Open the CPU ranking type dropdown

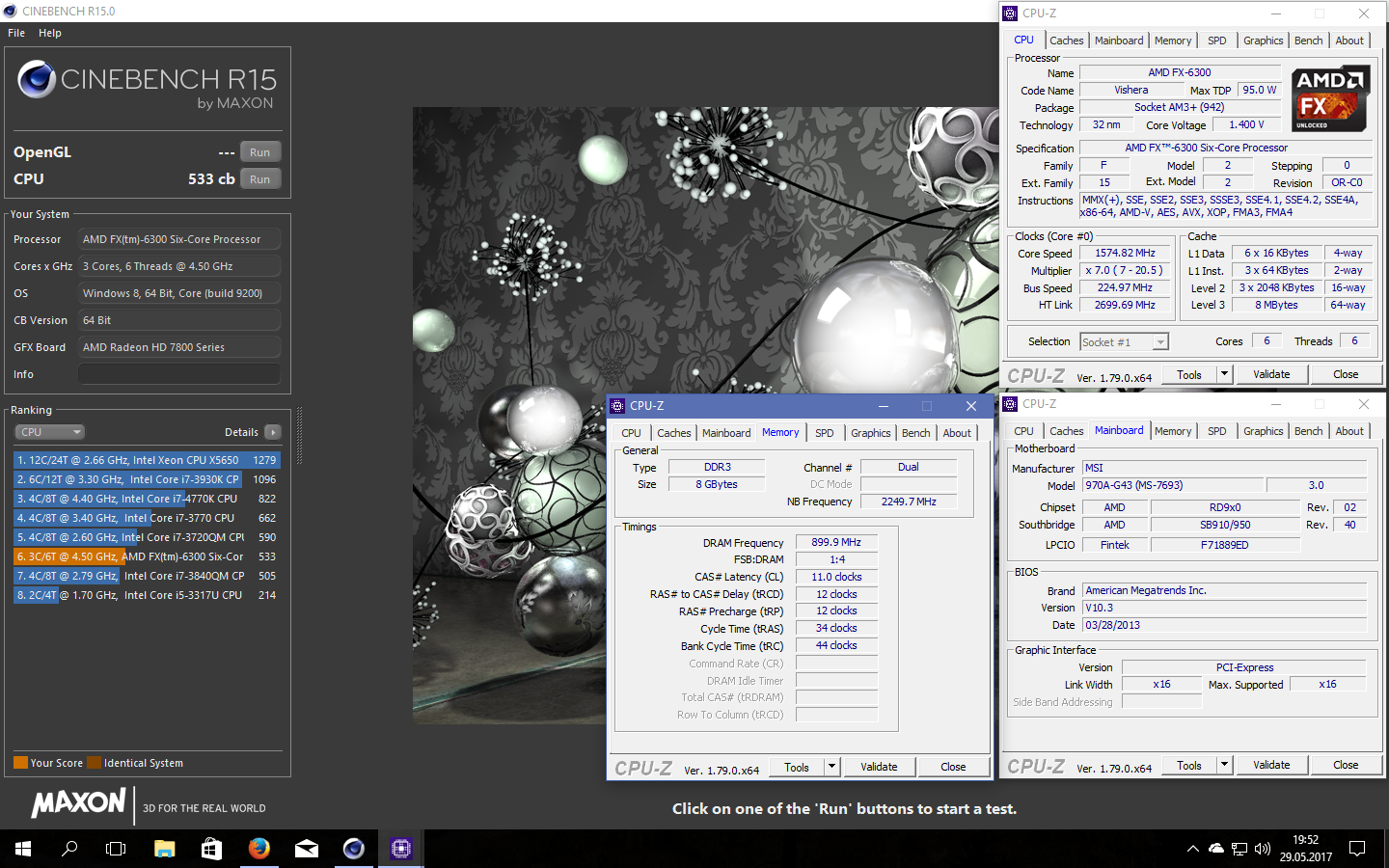(x=50, y=432)
